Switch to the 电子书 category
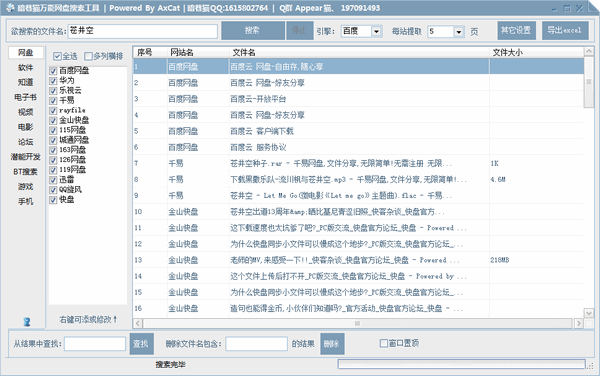Screen dimensions: 600x376 point(26,98)
